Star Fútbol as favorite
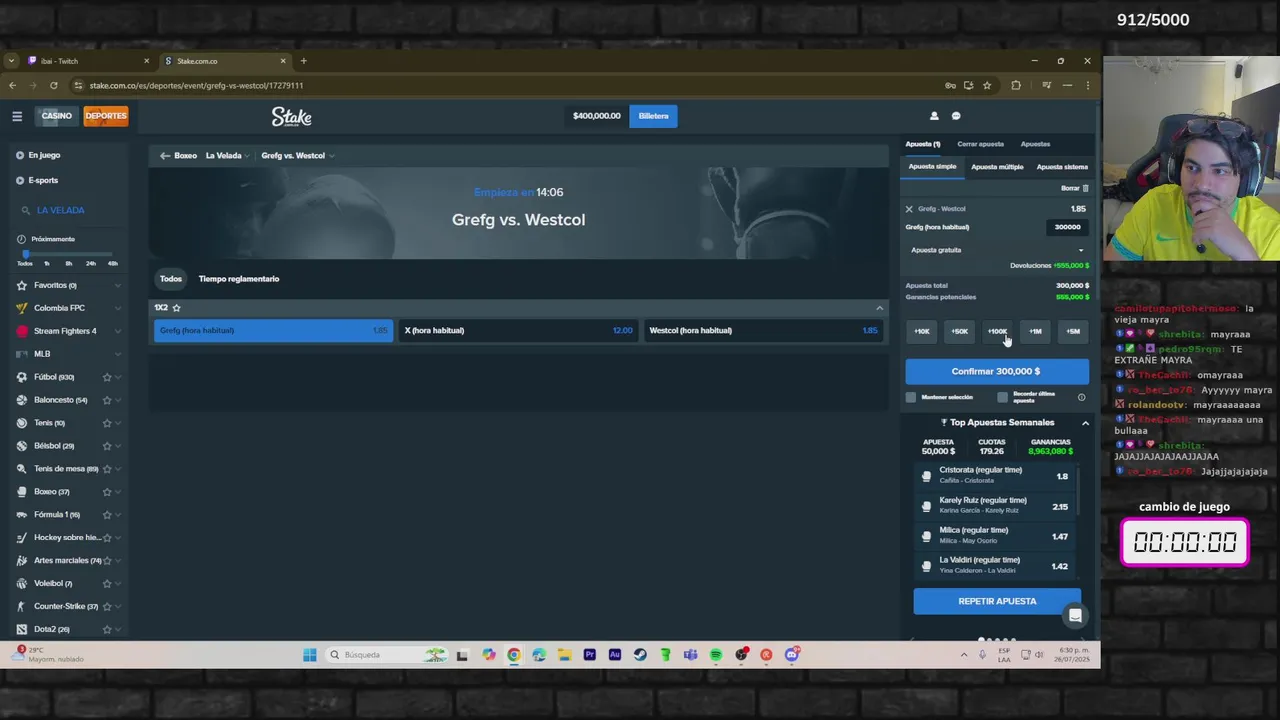Image resolution: width=1280 pixels, height=720 pixels. tap(107, 377)
